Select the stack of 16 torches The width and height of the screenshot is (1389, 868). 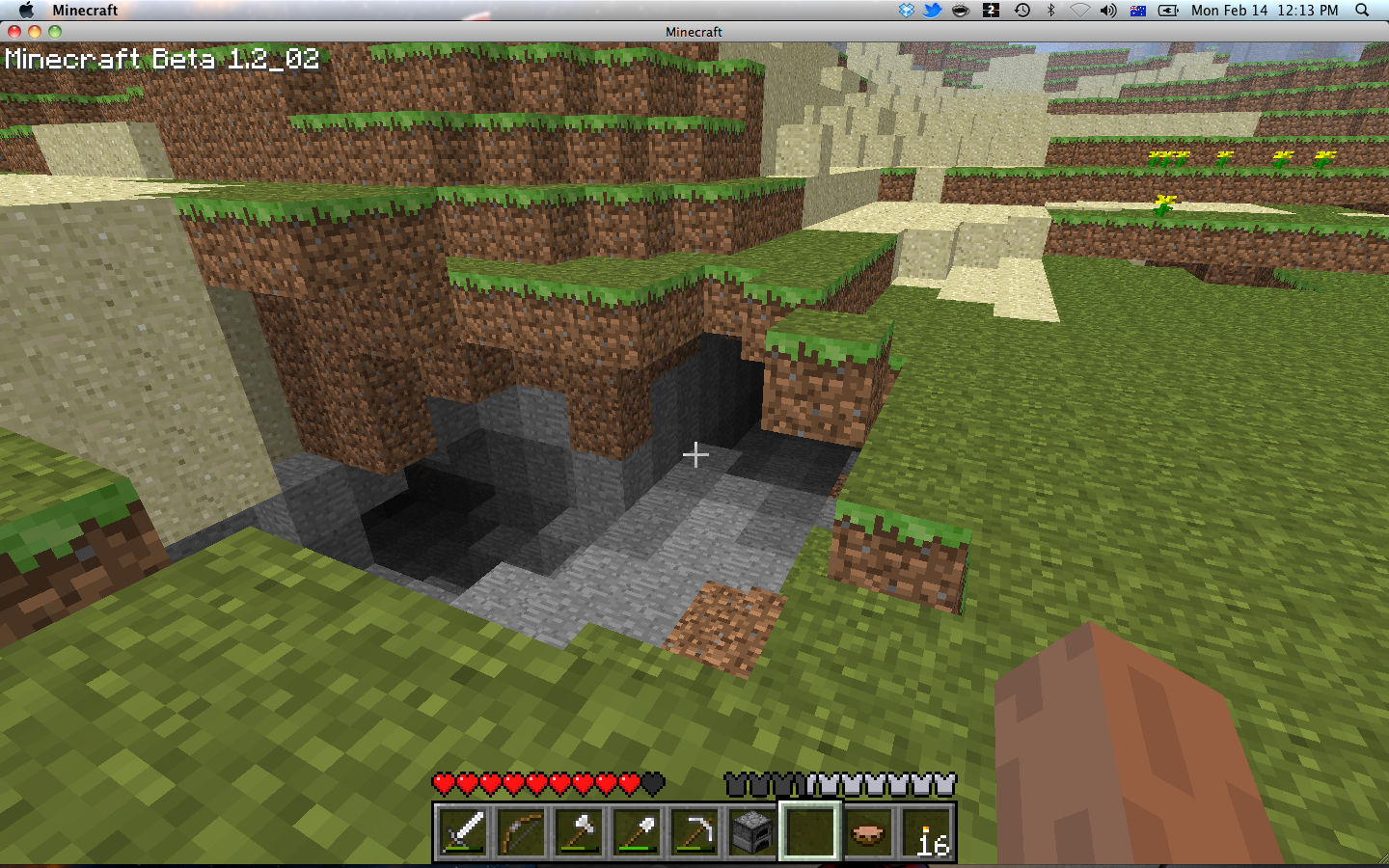coord(926,831)
